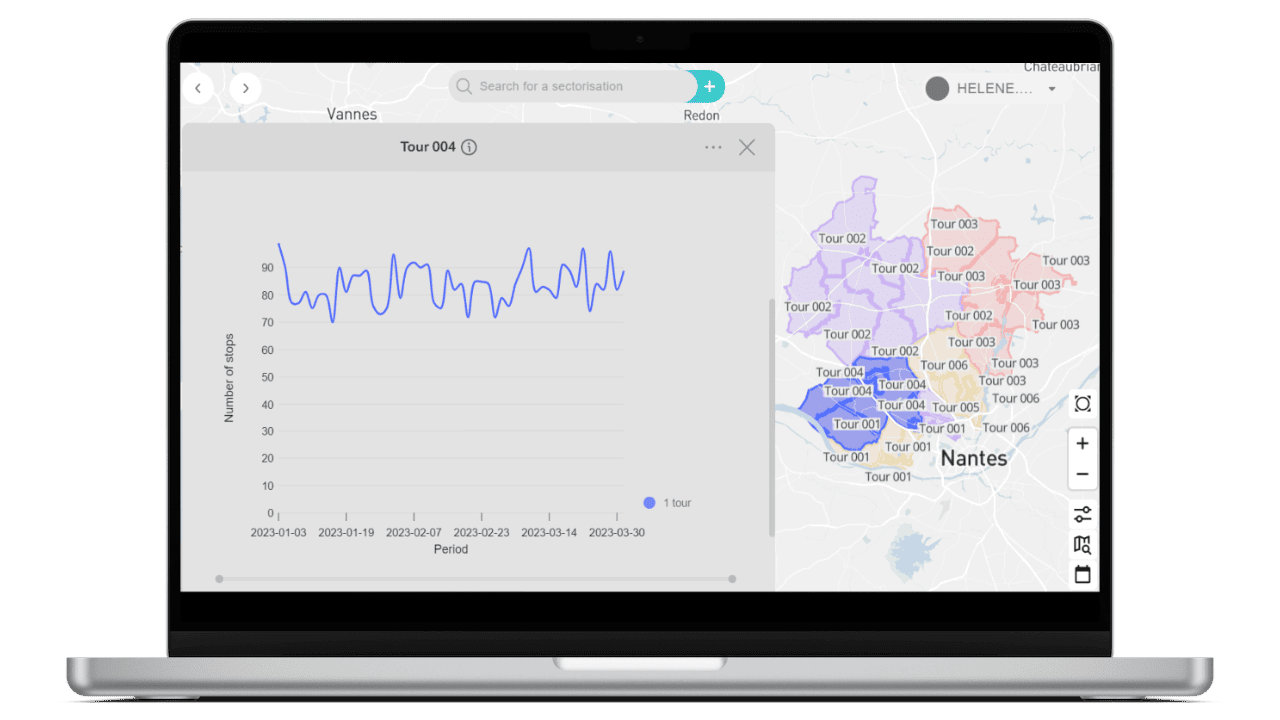The width and height of the screenshot is (1280, 720).
Task: Focus the Search for a sectorisation field
Action: tap(573, 87)
